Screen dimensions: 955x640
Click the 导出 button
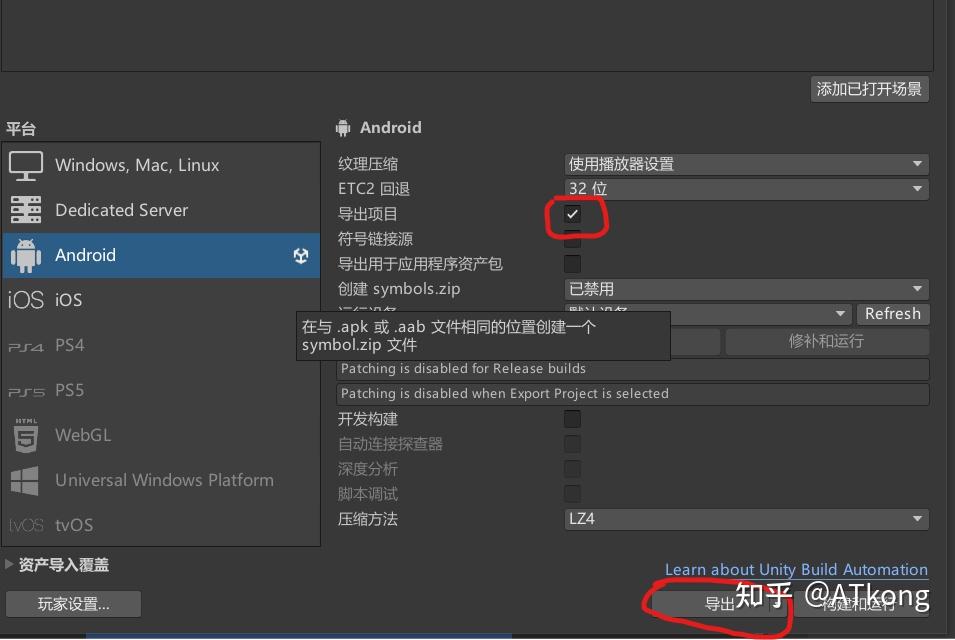[x=719, y=604]
